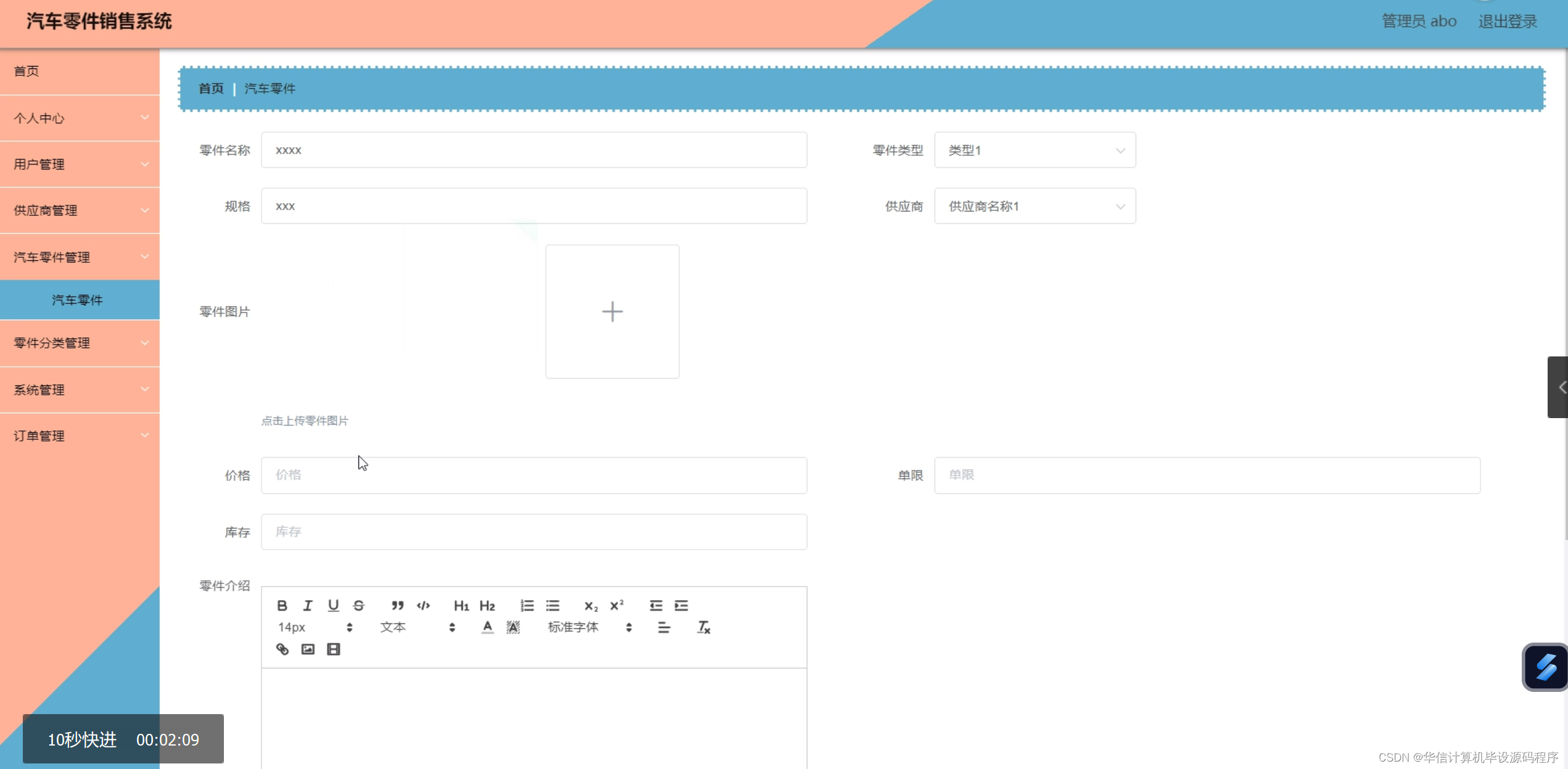The height and width of the screenshot is (769, 1568).
Task: Clear text formatting in editor
Action: 704,628
